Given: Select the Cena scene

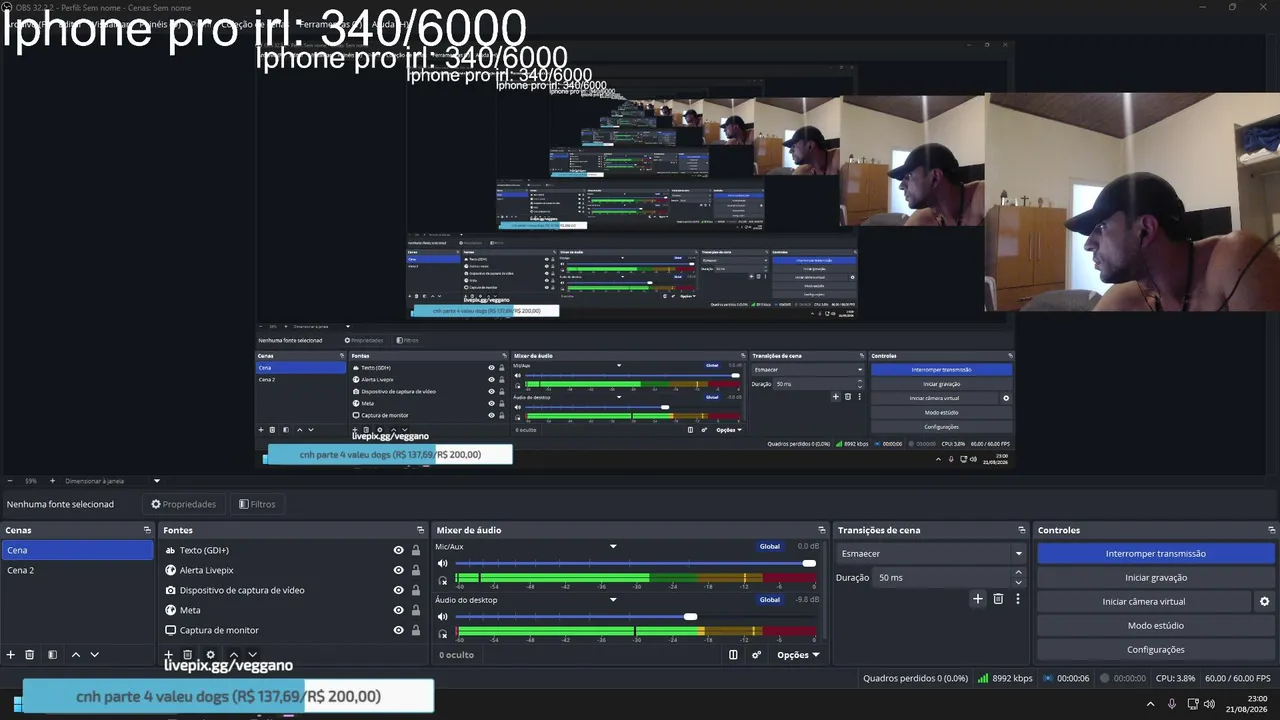Looking at the screenshot, I should coord(77,550).
